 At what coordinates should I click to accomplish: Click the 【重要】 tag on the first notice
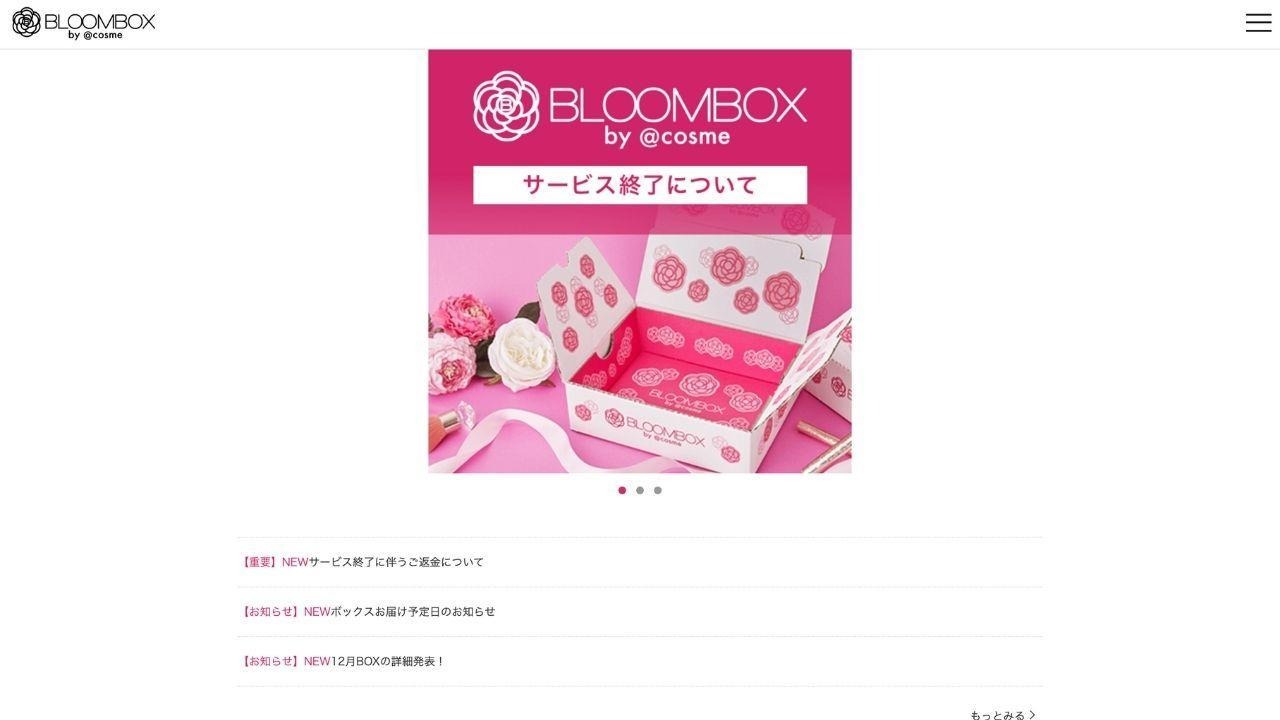(x=260, y=562)
